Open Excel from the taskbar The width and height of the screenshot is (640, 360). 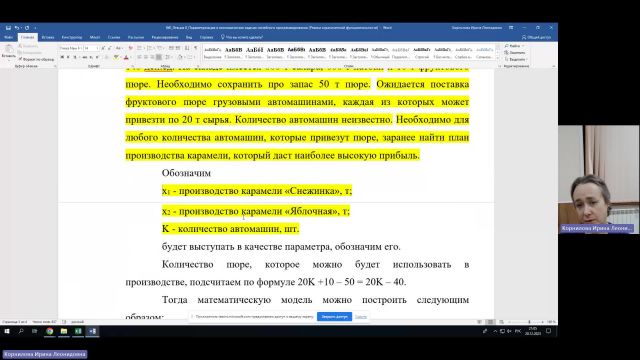[78, 331]
